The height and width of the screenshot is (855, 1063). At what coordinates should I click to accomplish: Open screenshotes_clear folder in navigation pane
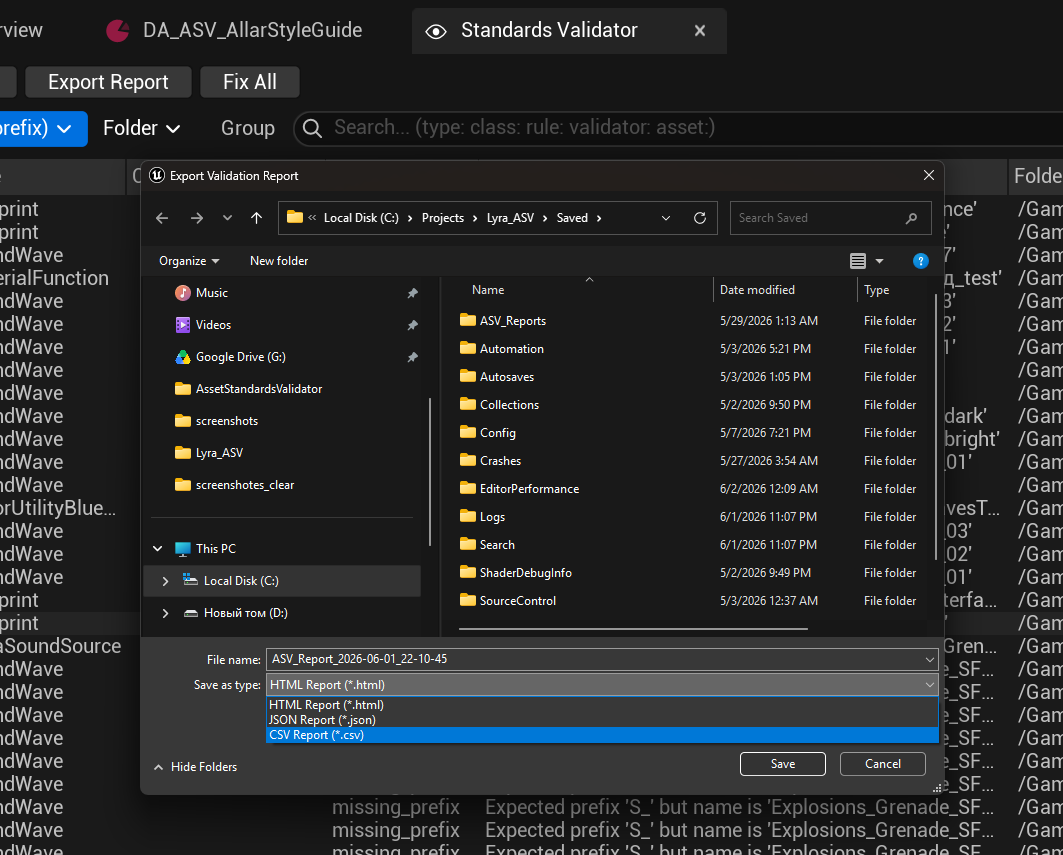point(245,485)
